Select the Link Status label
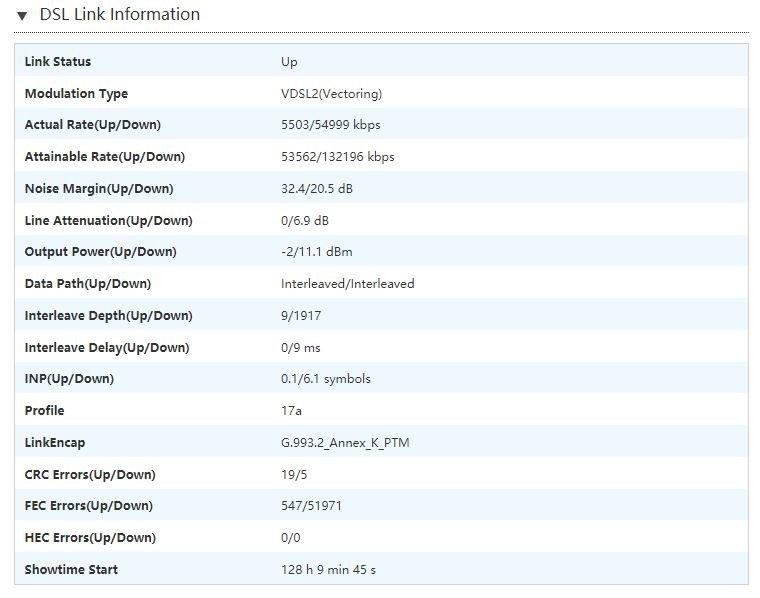The height and width of the screenshot is (598, 760). [58, 62]
